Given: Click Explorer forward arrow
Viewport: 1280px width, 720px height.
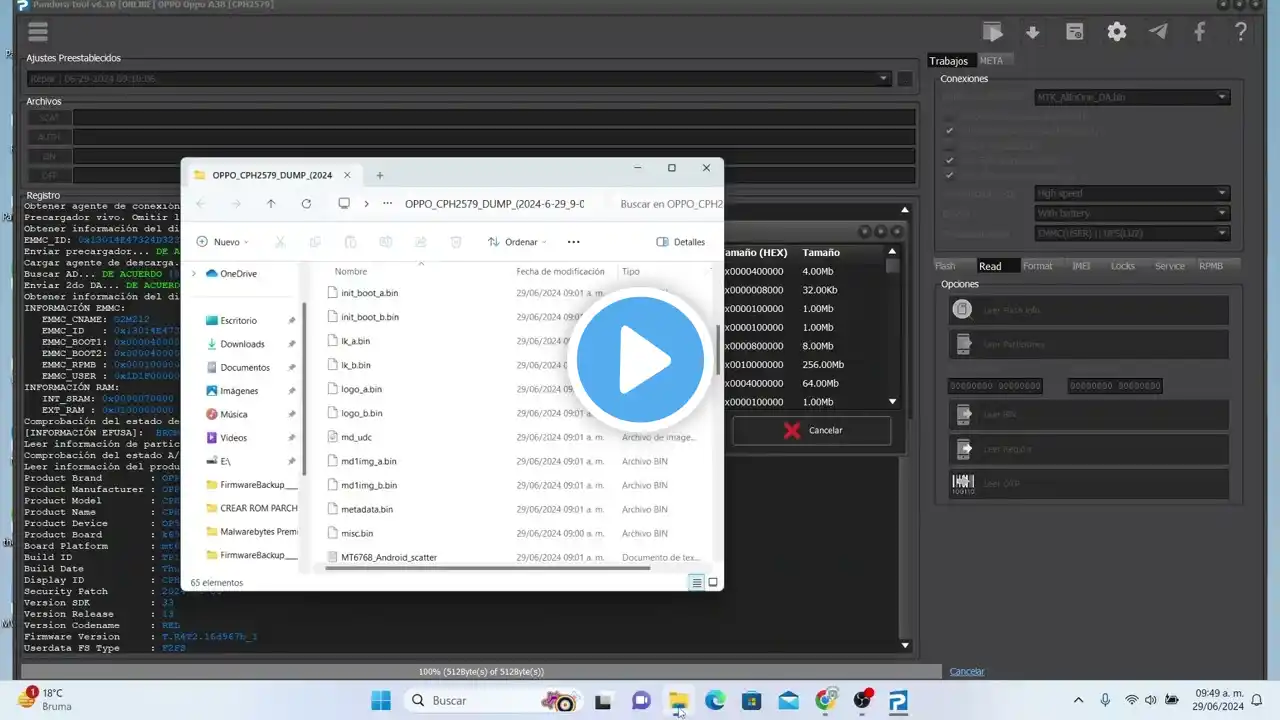Looking at the screenshot, I should point(236,203).
